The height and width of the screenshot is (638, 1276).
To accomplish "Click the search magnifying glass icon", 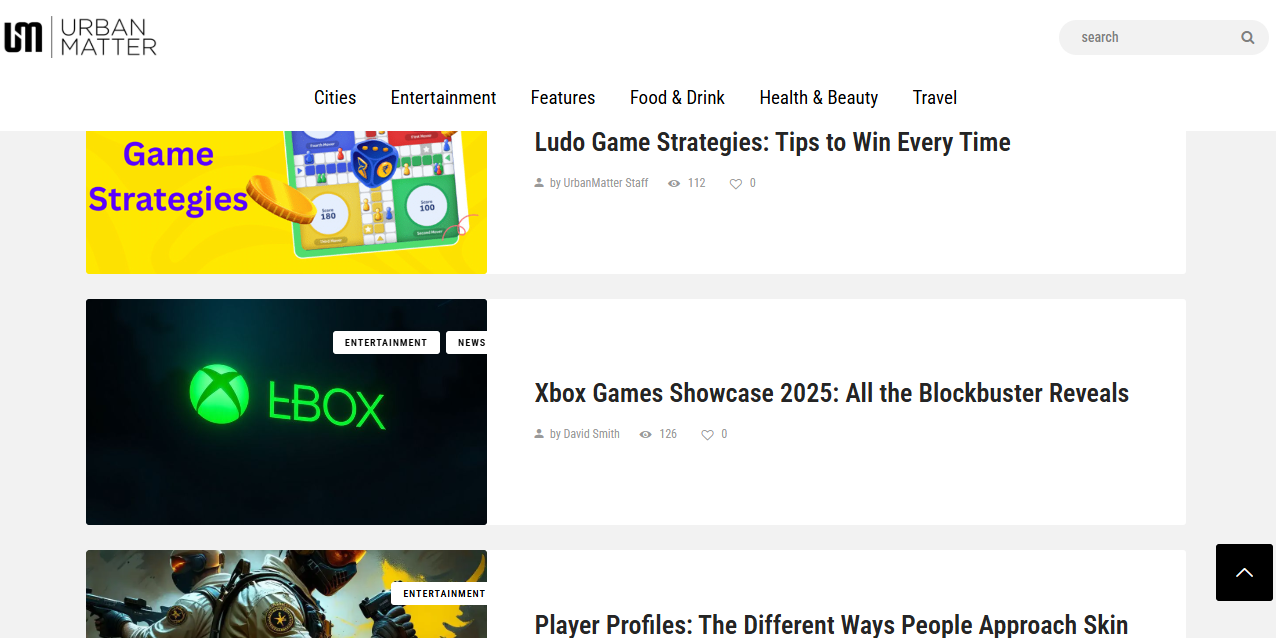I will pyautogui.click(x=1247, y=38).
